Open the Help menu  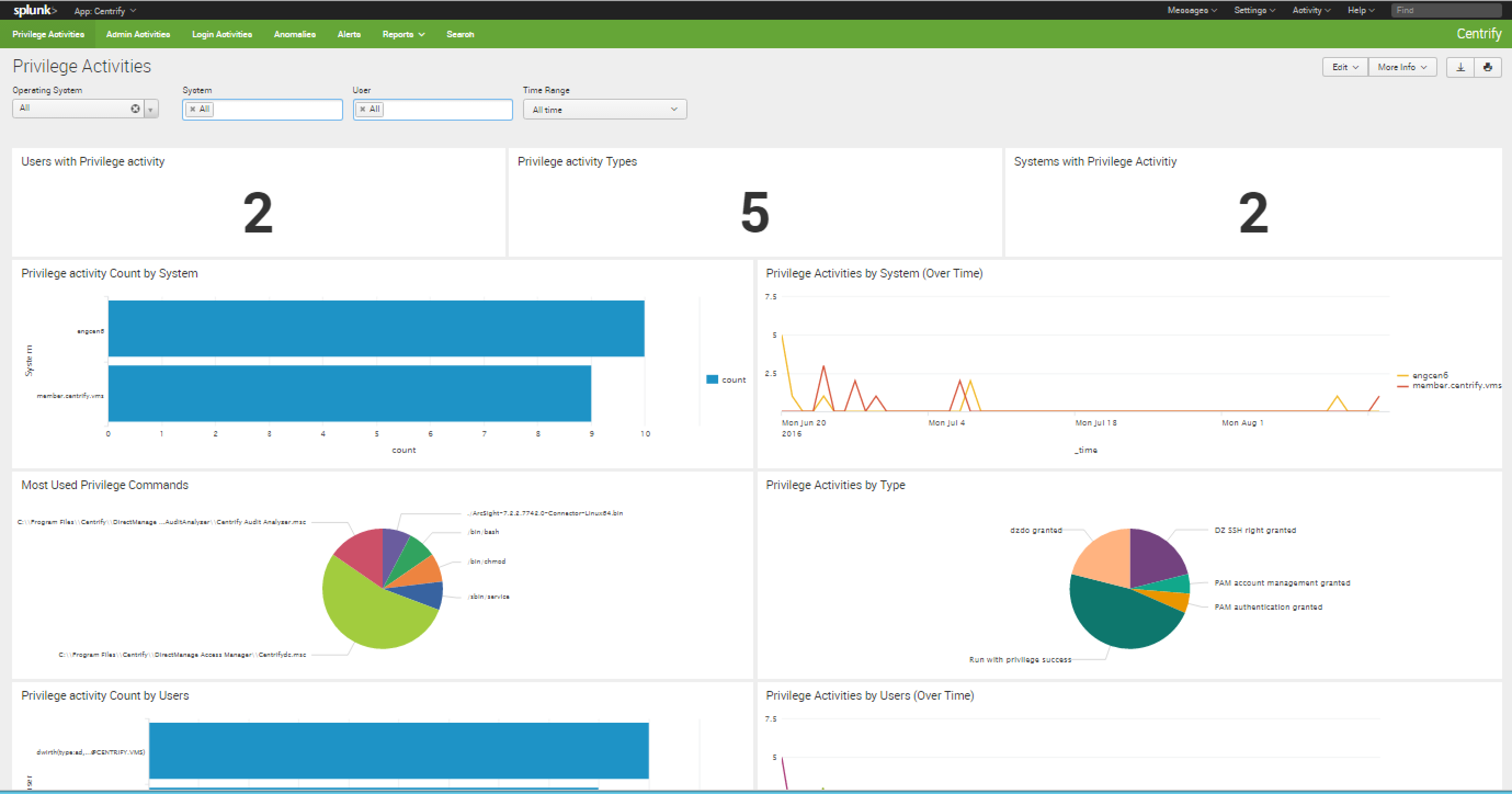(x=1361, y=10)
